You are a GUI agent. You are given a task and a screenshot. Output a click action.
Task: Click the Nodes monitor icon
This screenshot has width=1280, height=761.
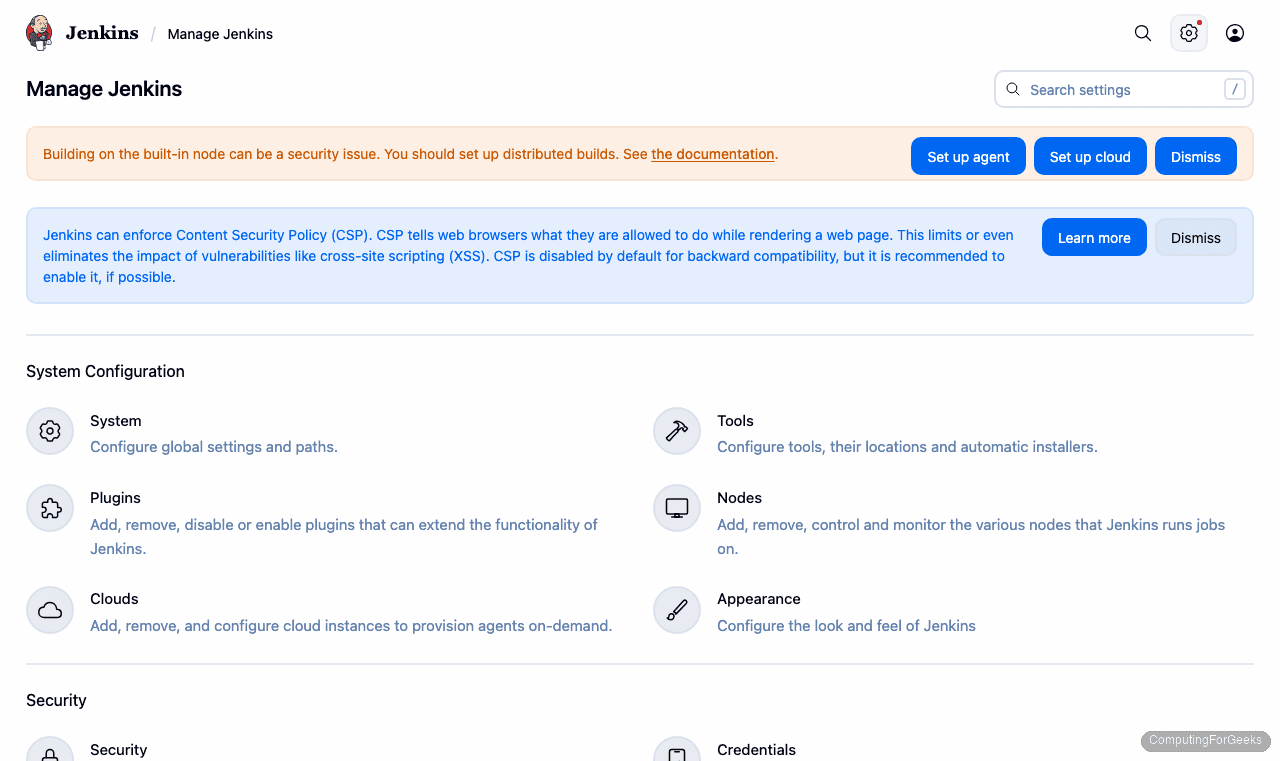[x=677, y=508]
